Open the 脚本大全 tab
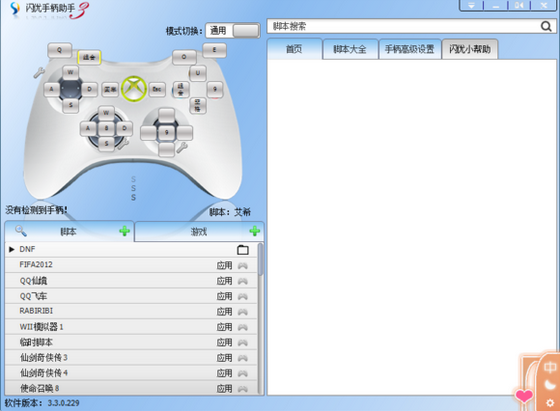This screenshot has height=411, width=560. coord(350,49)
